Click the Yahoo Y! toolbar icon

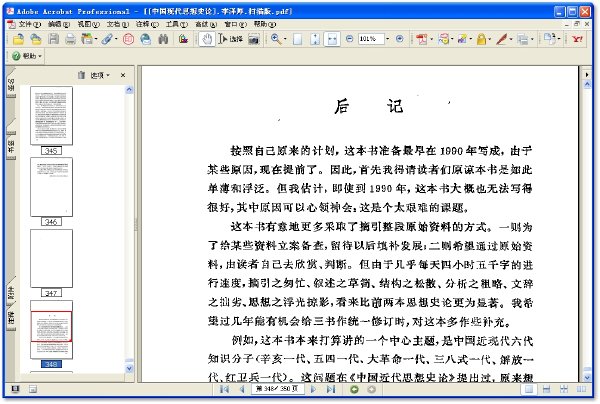577,39
